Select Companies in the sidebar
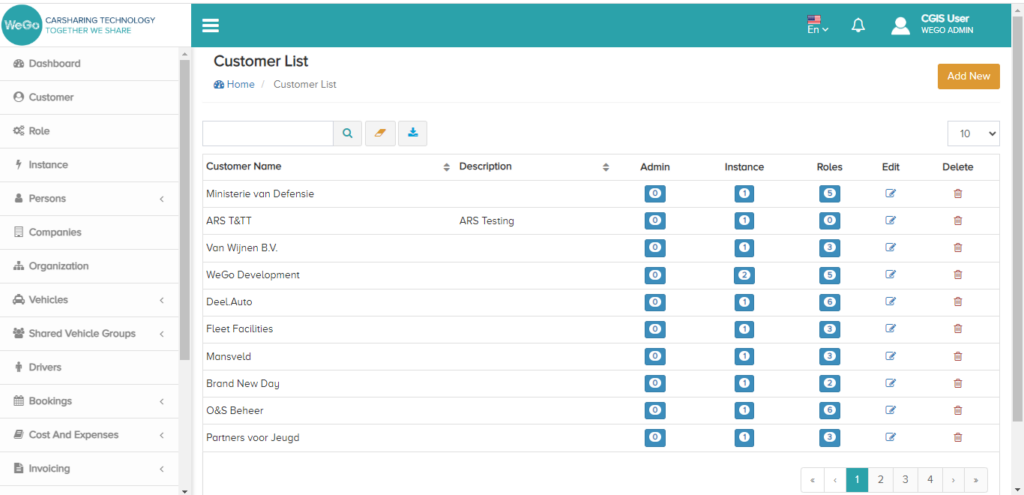 coord(55,233)
